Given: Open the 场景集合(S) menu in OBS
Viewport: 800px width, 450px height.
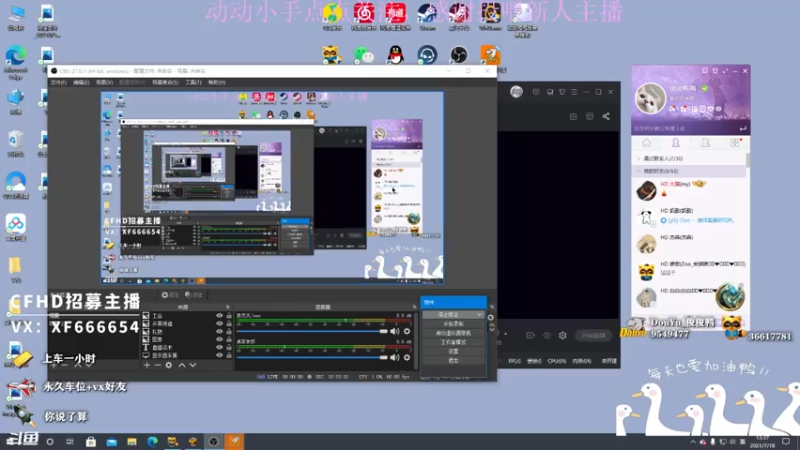Looking at the screenshot, I should [165, 82].
